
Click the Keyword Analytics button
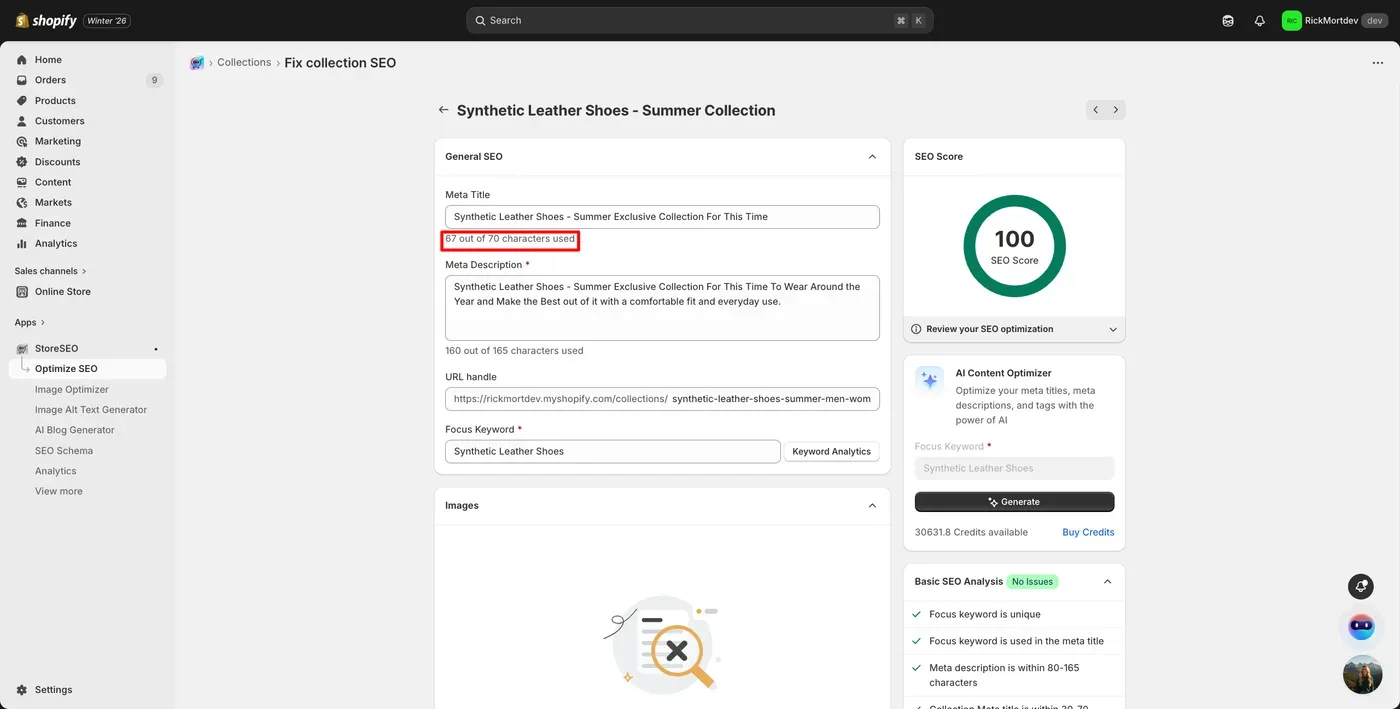click(x=832, y=452)
